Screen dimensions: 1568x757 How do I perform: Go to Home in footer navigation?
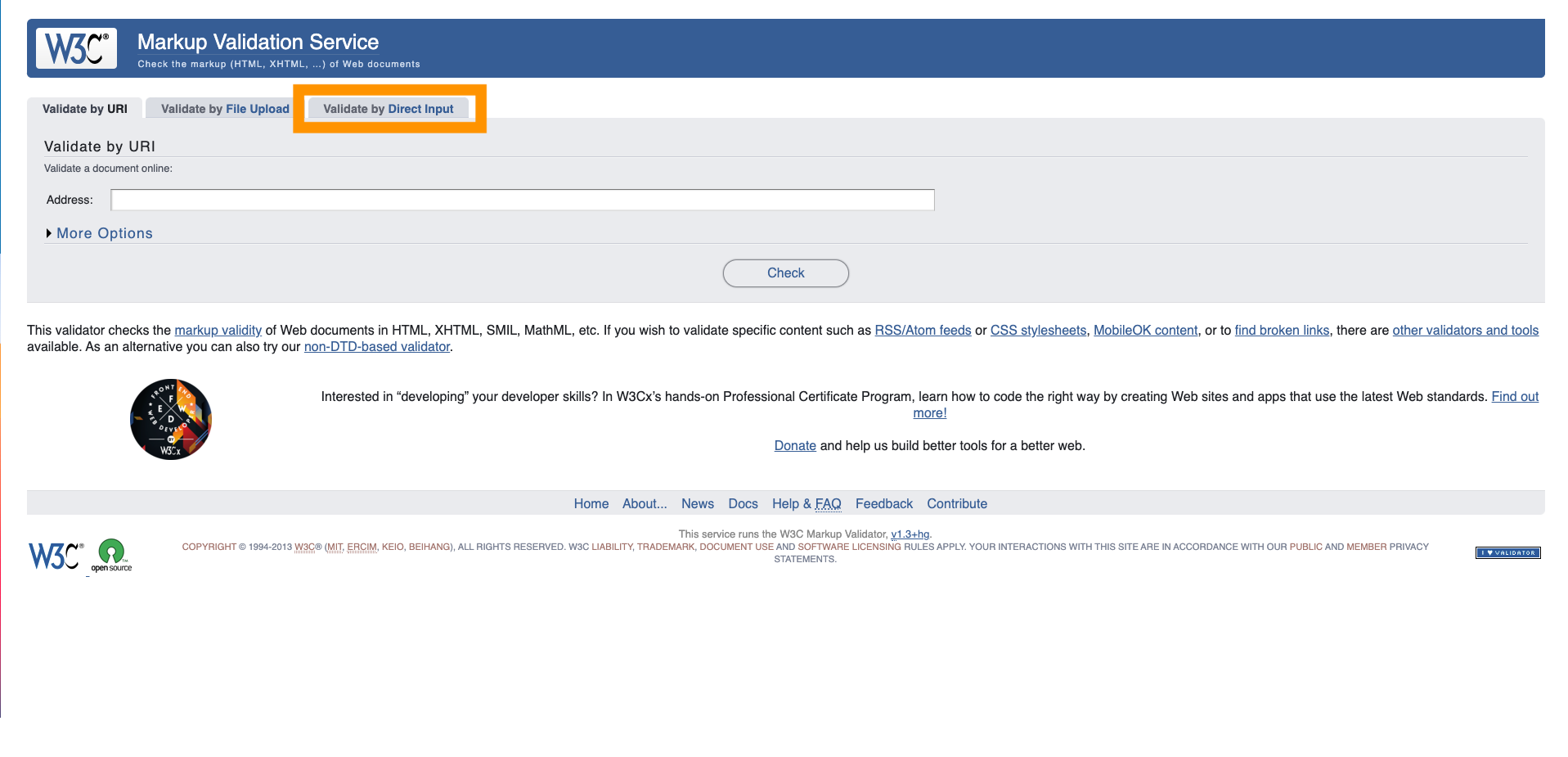591,503
